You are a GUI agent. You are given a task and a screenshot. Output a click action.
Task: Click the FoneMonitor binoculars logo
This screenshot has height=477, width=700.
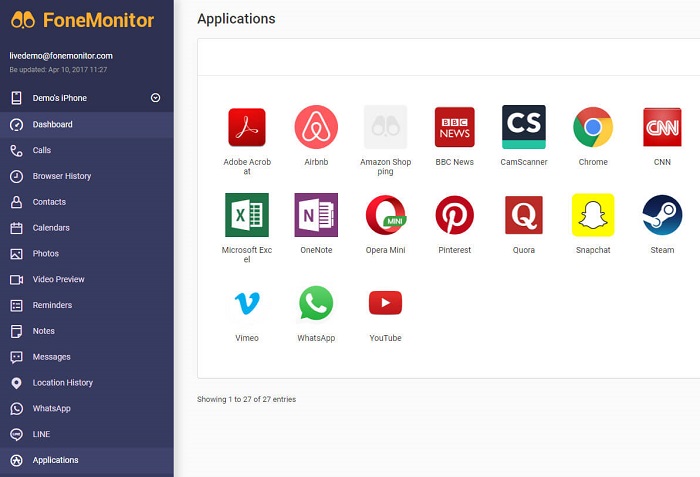point(23,20)
